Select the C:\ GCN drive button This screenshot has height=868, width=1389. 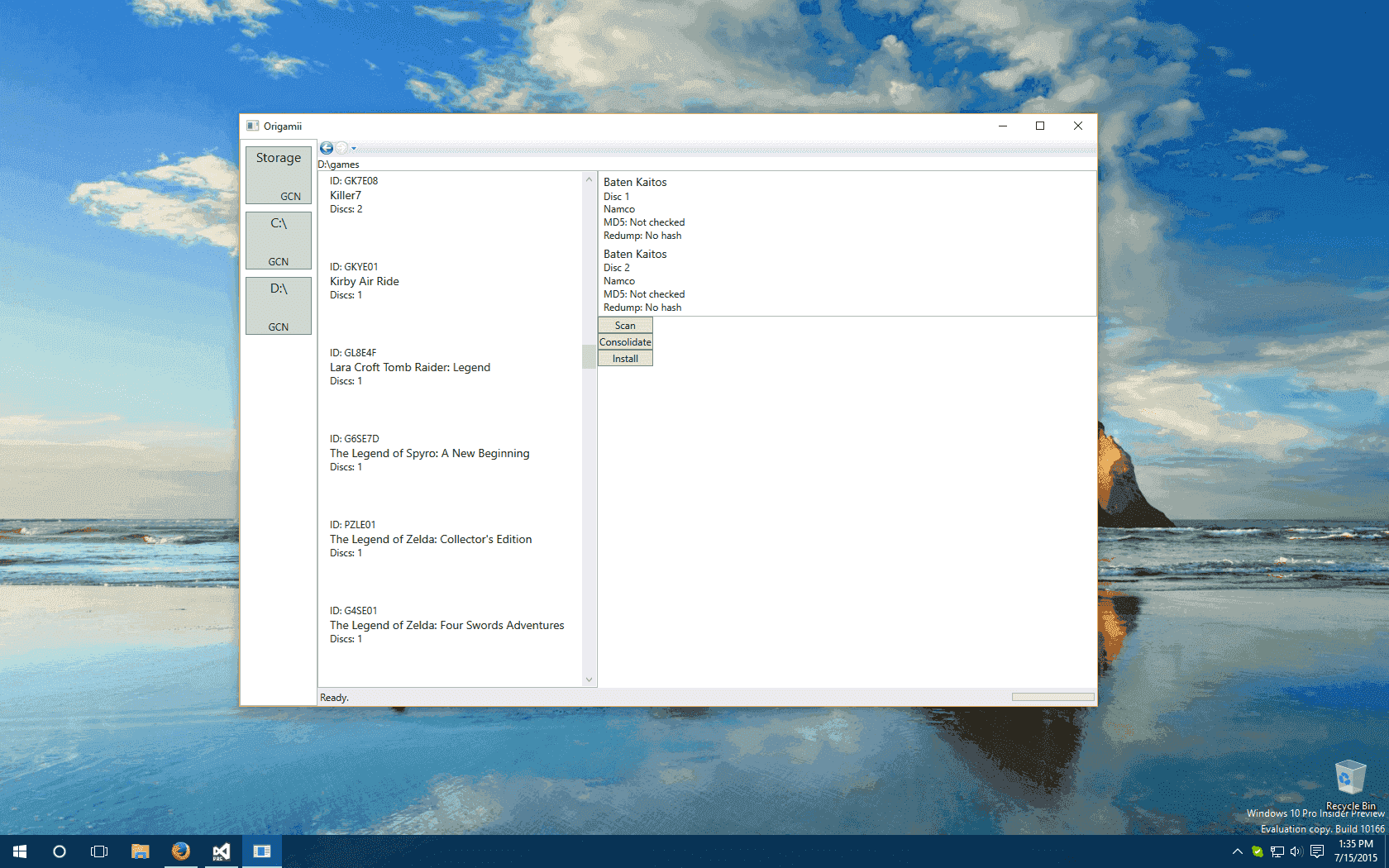pos(279,241)
